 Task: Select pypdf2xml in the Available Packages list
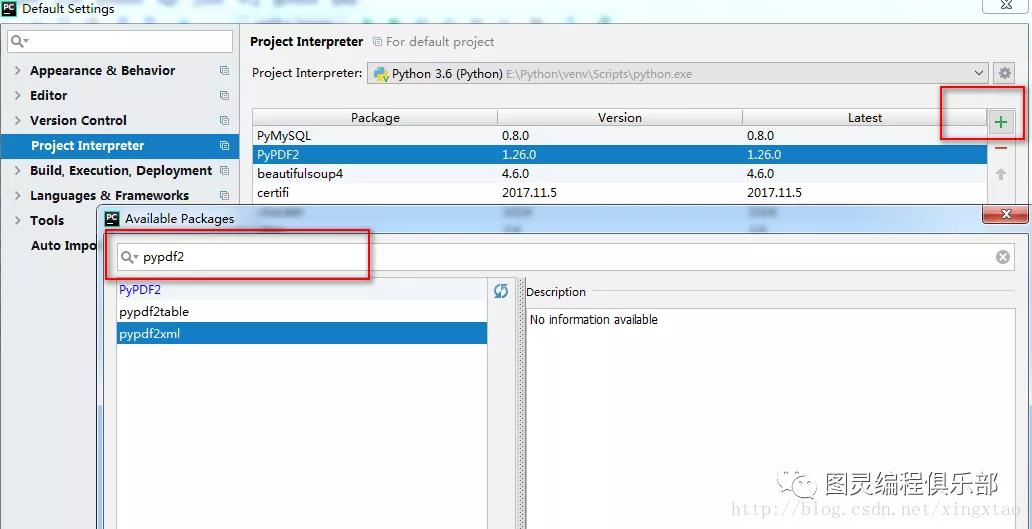click(301, 334)
